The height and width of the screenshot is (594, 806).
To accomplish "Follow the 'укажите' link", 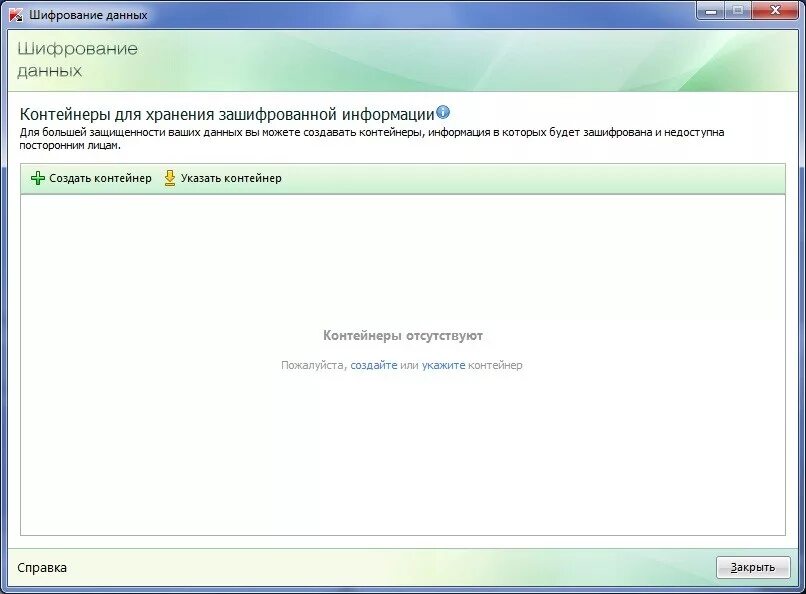I will [443, 365].
